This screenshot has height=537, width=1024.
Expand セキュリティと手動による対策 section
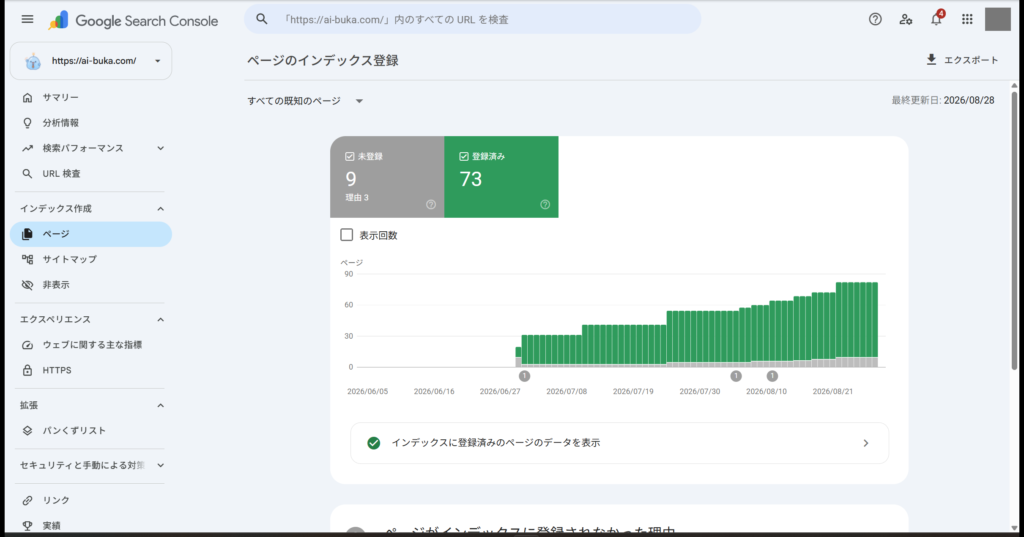tap(161, 465)
